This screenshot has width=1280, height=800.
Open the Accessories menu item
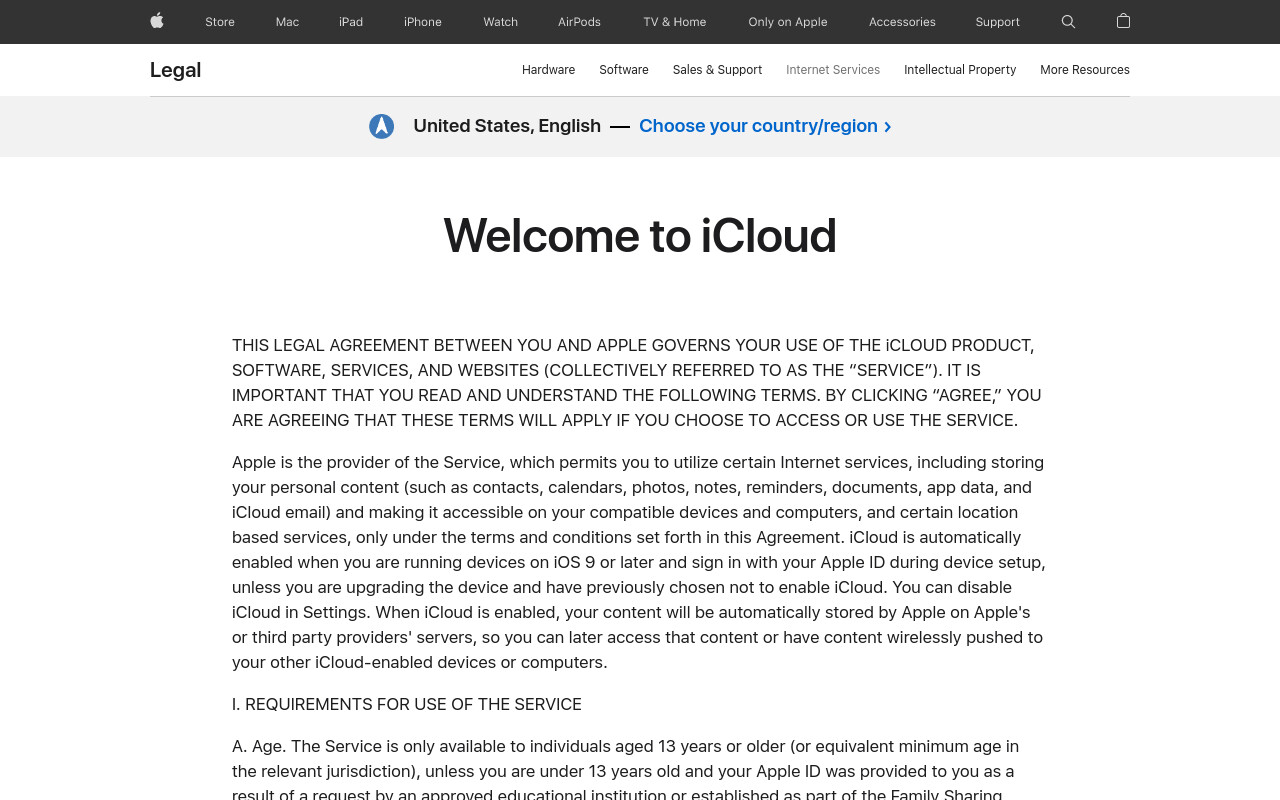(902, 22)
